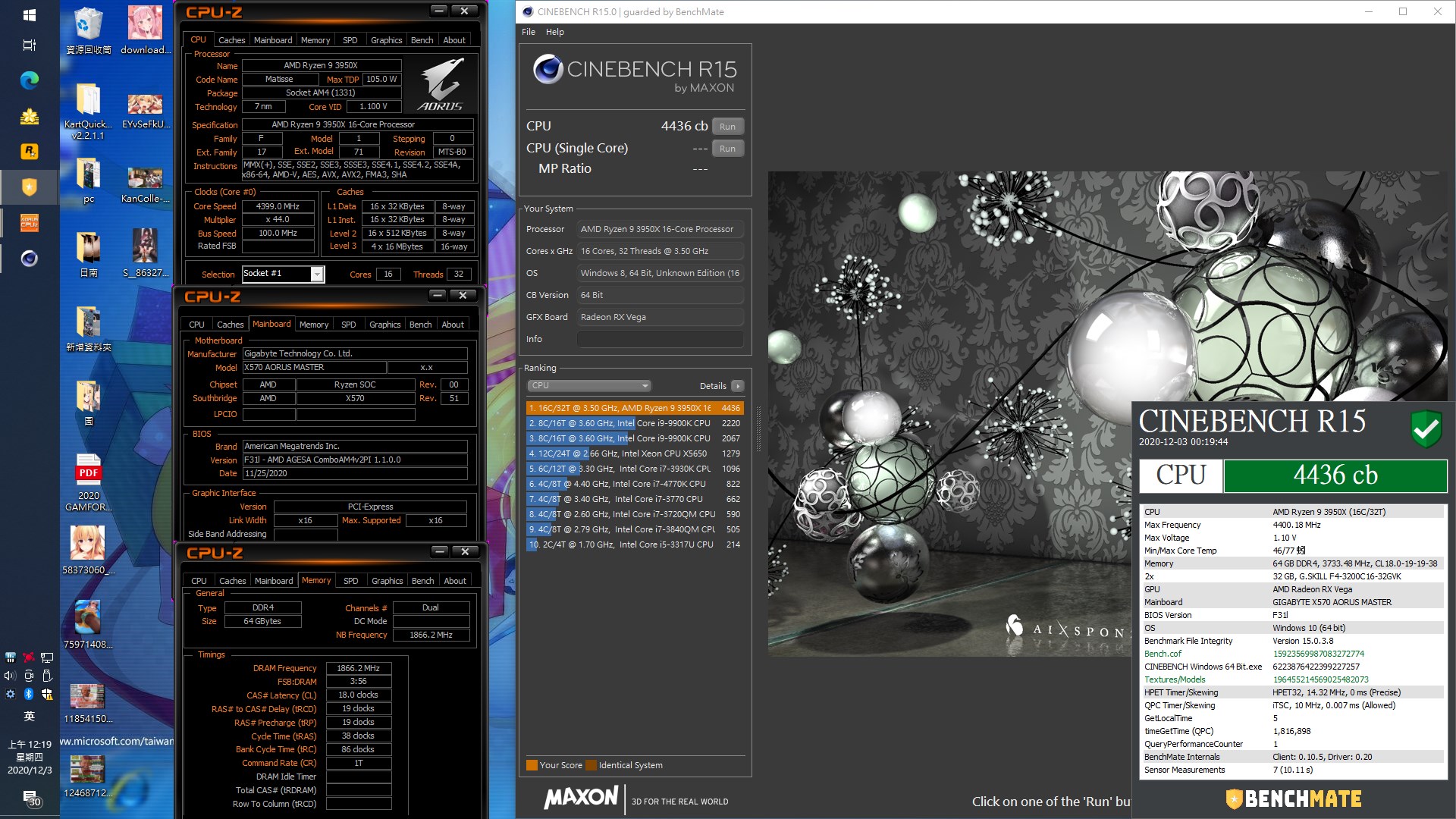Select the 日南 folder on the desktop
The image size is (1456, 819).
(89, 254)
